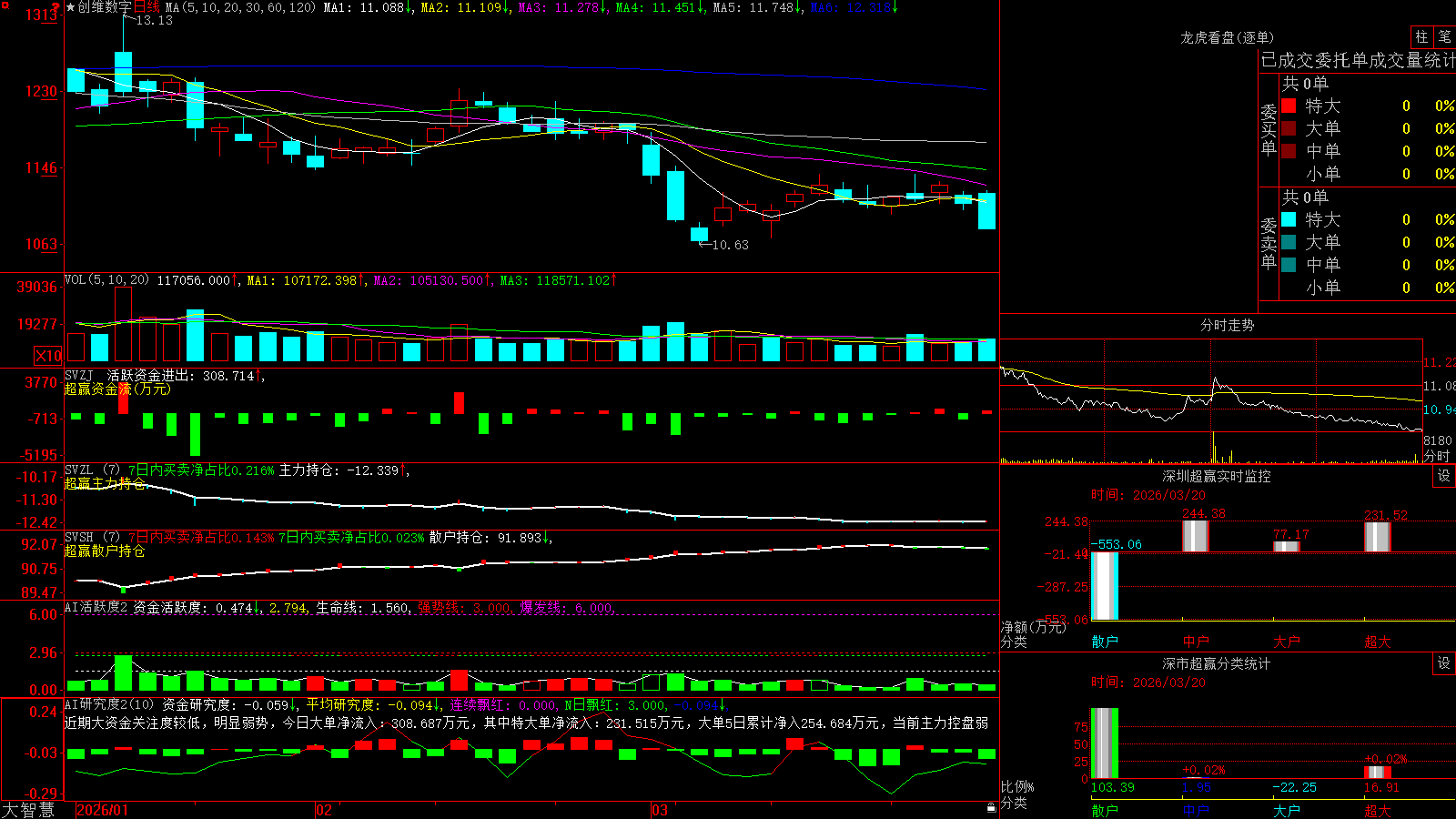Click the 创维数字 stock name
The height and width of the screenshot is (819, 1456).
(x=105, y=7)
